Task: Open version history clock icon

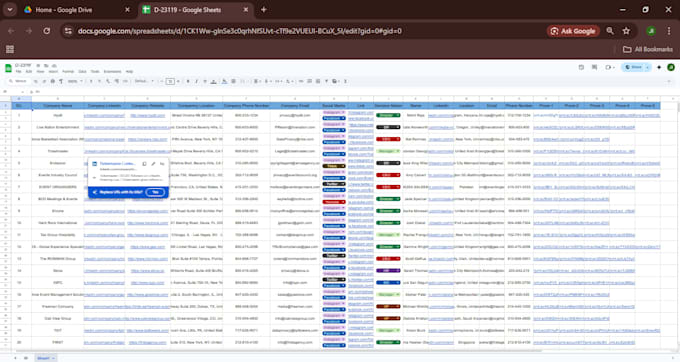Action: pyautogui.click(x=581, y=67)
